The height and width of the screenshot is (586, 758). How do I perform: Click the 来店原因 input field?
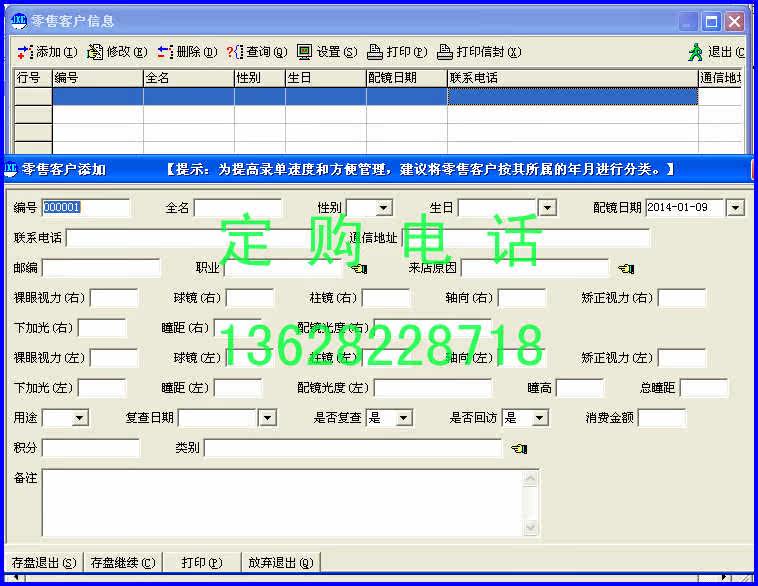pos(535,268)
